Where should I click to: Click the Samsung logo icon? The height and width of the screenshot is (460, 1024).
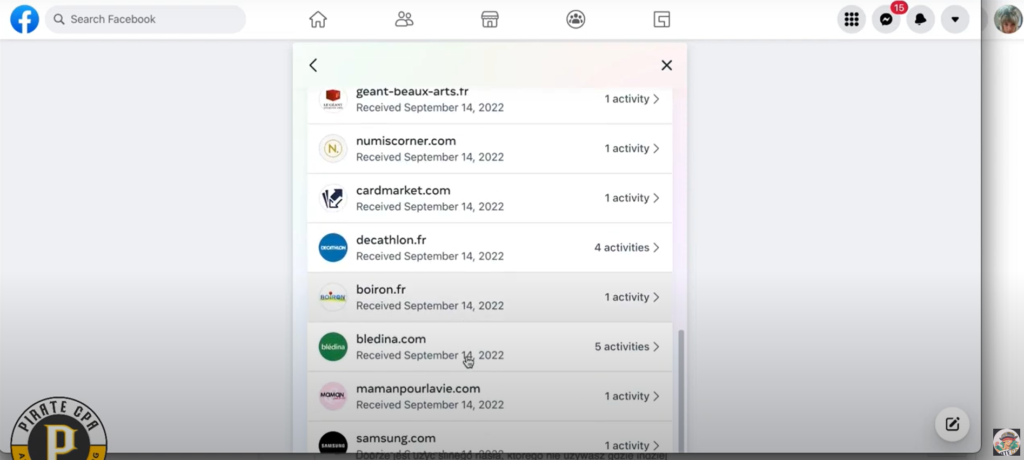coord(333,443)
